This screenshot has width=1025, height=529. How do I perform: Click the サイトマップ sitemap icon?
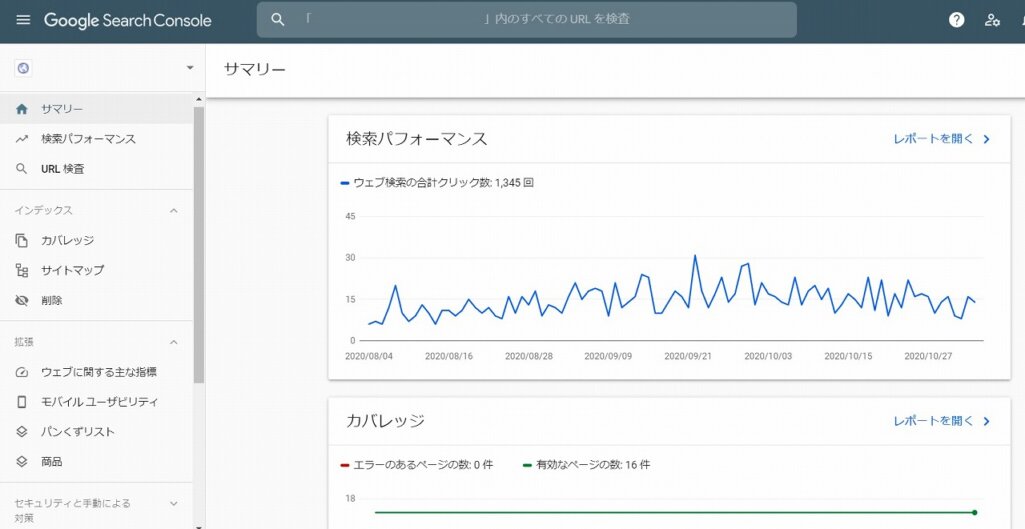[22, 270]
